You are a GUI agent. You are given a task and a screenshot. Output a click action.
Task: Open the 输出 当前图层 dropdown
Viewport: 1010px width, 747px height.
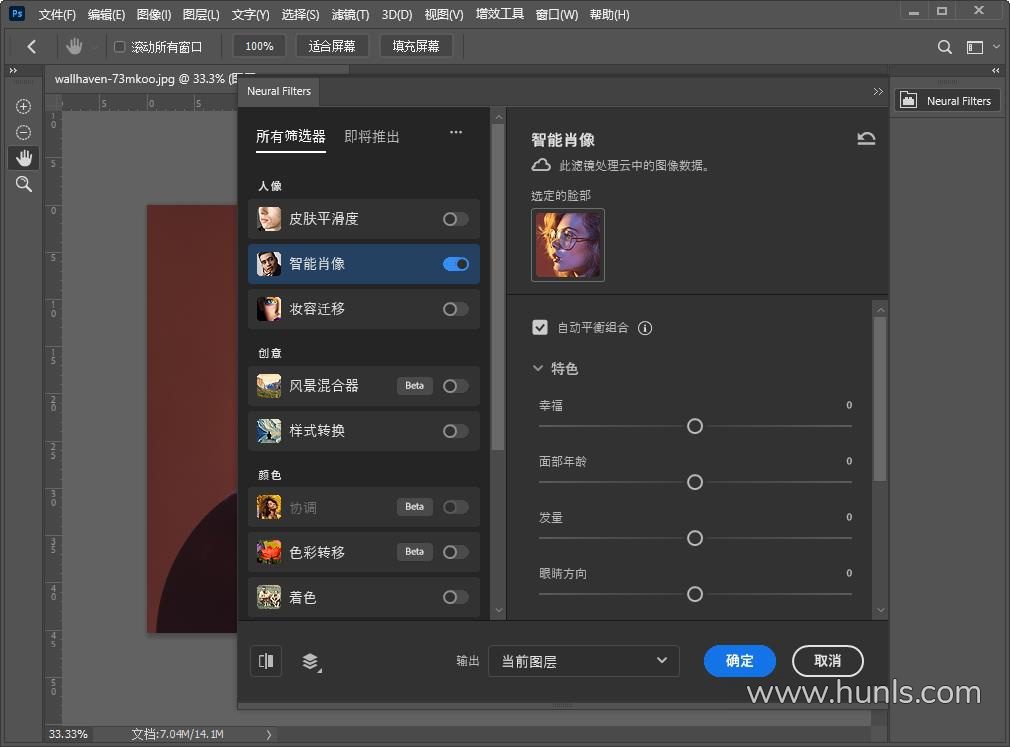point(584,661)
